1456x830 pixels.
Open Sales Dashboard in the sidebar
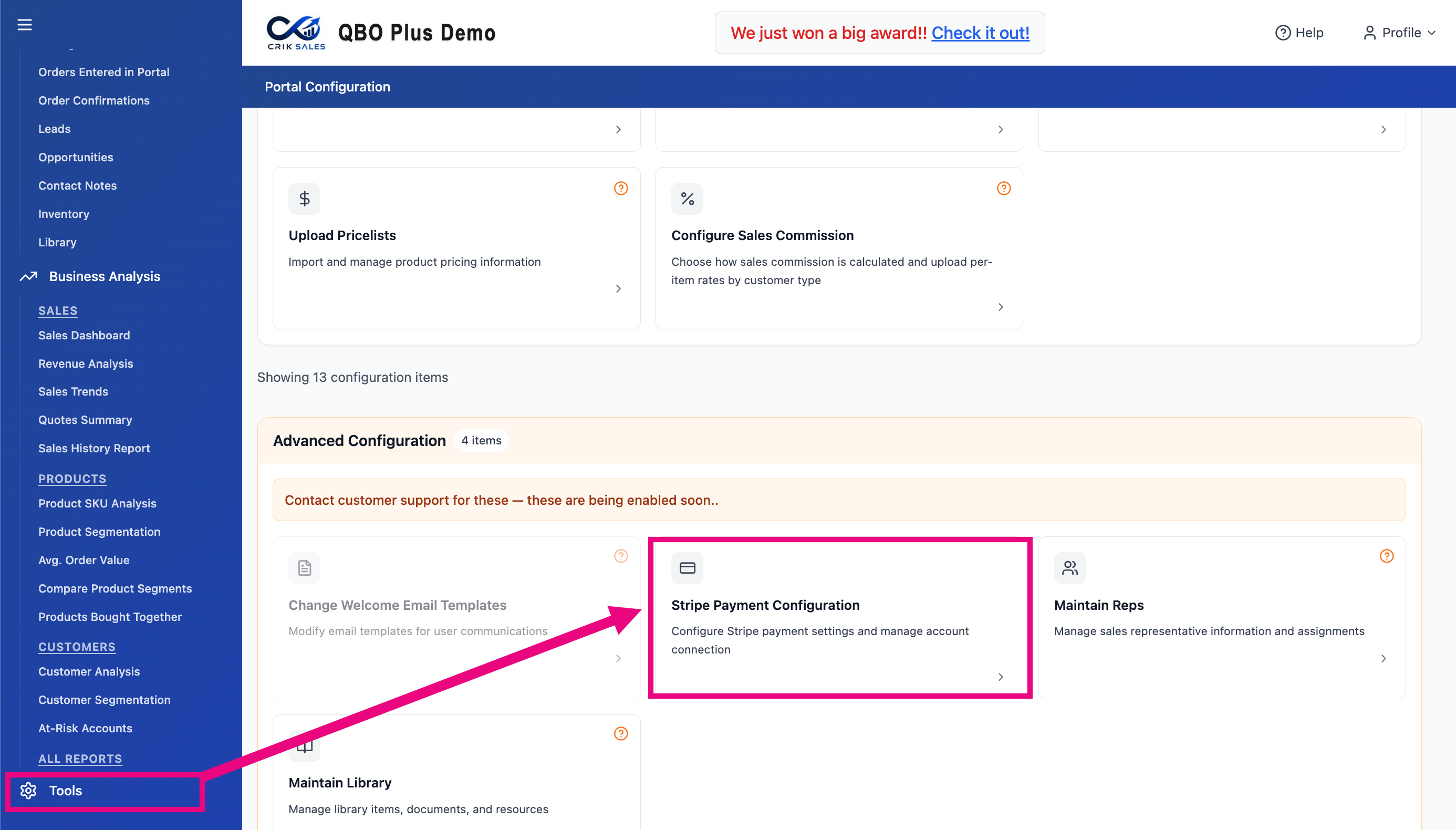point(84,335)
